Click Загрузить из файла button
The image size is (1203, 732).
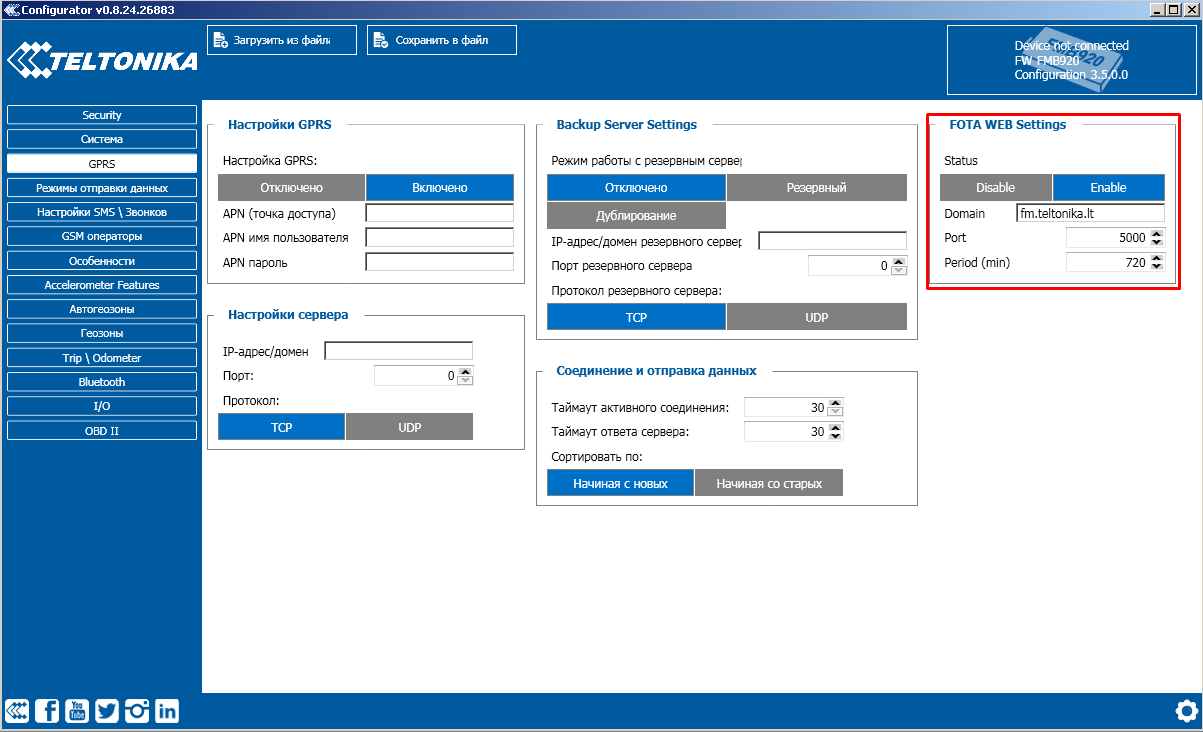[282, 40]
